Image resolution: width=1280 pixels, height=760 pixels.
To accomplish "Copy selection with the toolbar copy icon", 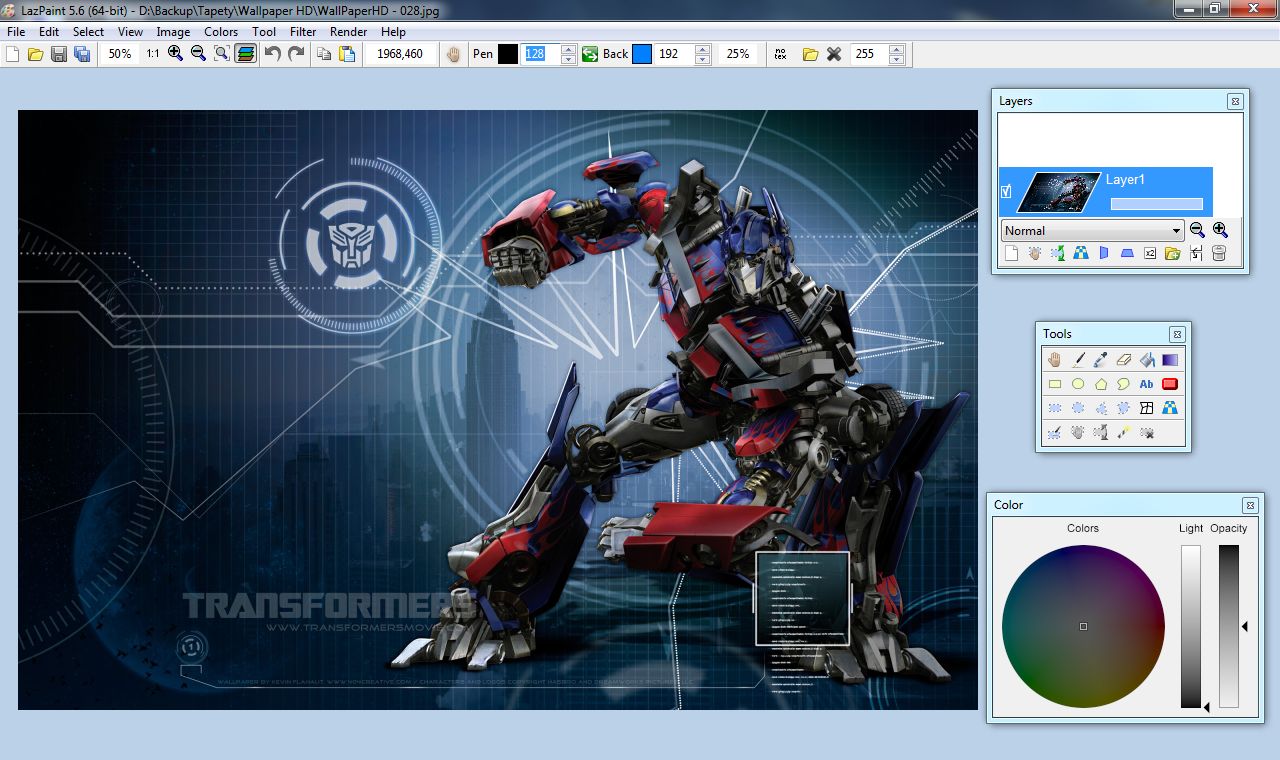I will coord(324,54).
